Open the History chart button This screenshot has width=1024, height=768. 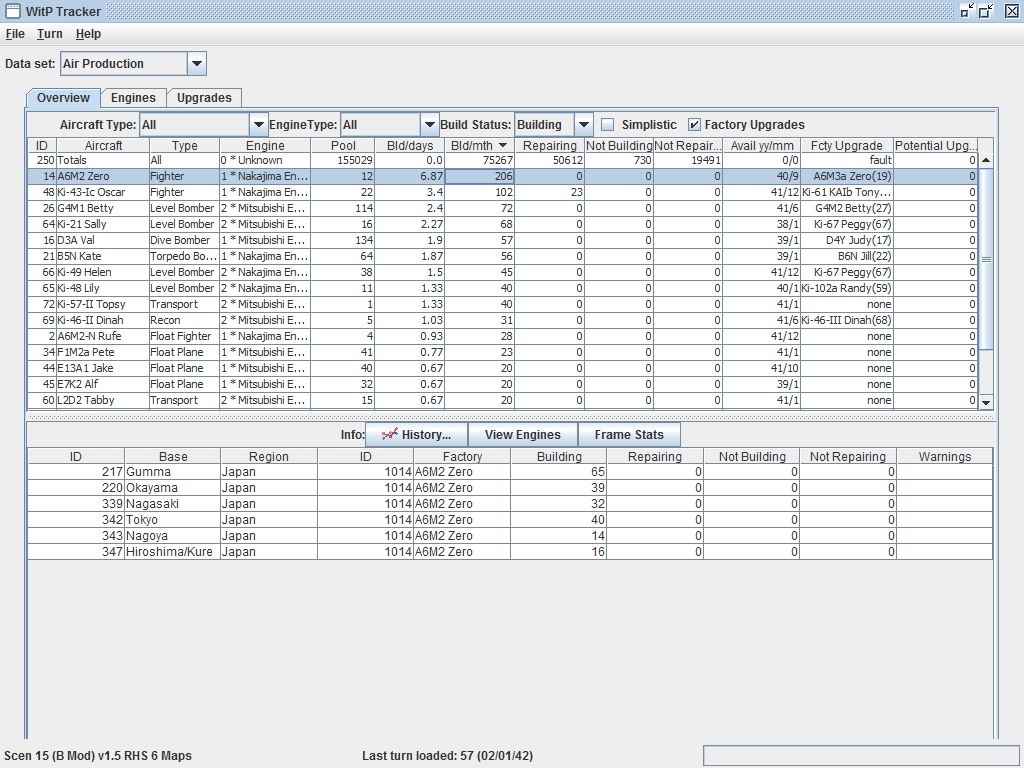pyautogui.click(x=417, y=435)
